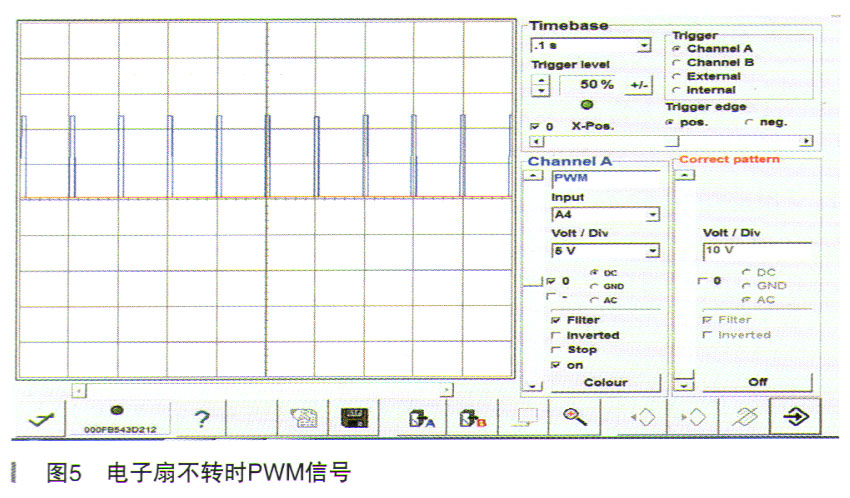
Task: Click the checkmark confirm icon in bottom toolbar
Action: click(x=41, y=418)
